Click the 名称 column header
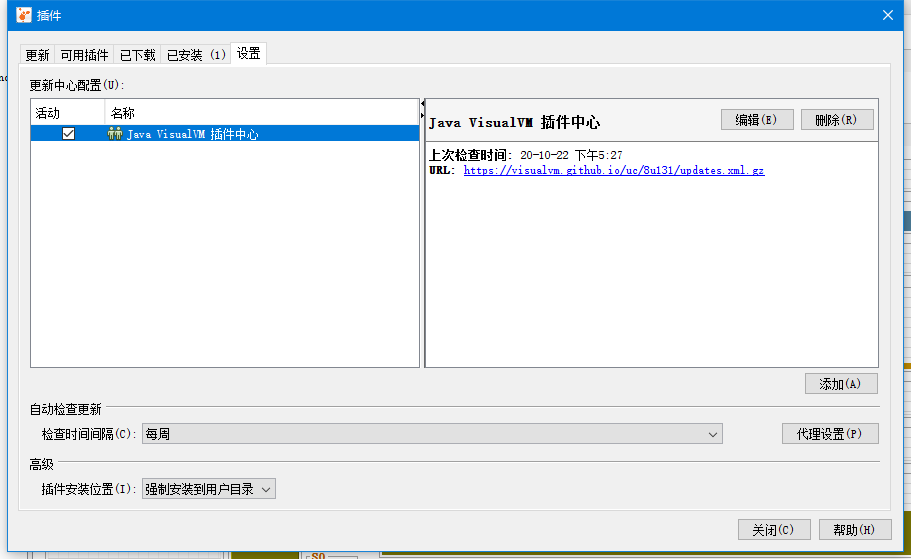 pos(262,113)
